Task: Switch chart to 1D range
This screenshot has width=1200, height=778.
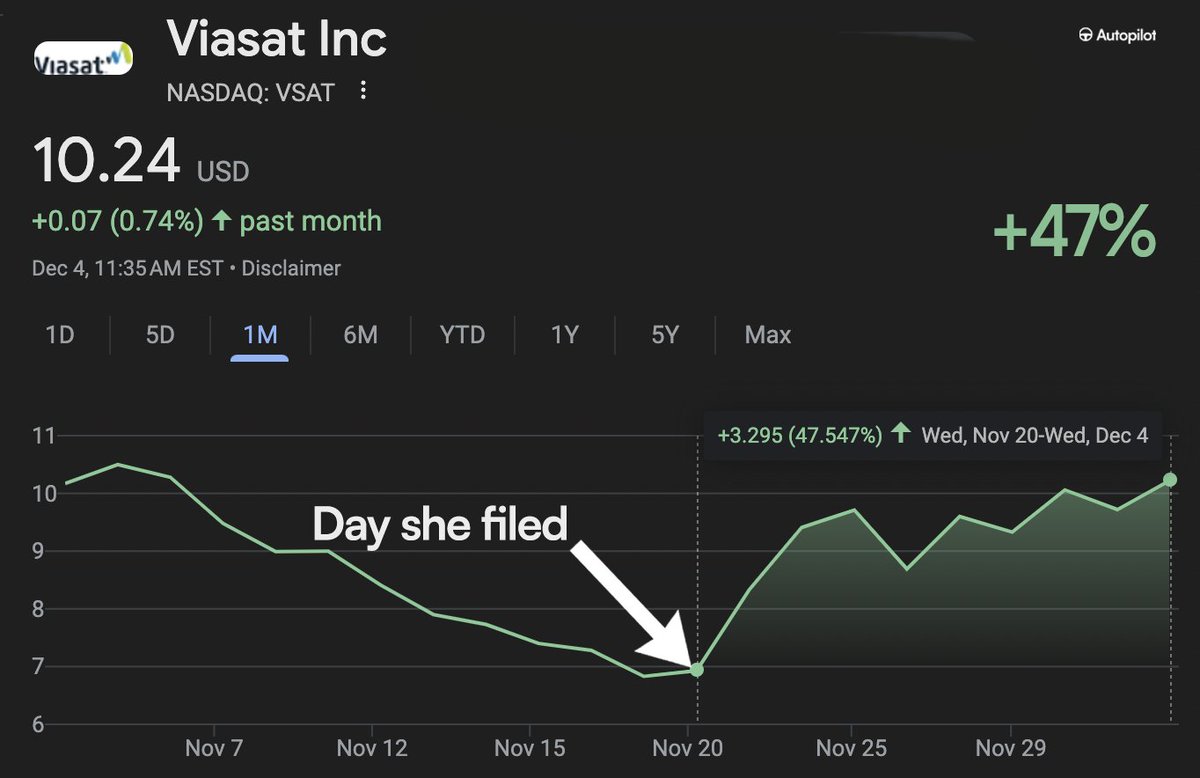Action: pos(60,335)
